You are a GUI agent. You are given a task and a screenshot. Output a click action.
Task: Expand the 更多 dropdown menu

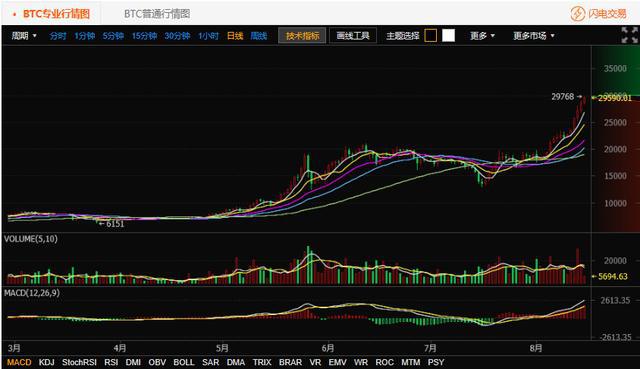(482, 36)
